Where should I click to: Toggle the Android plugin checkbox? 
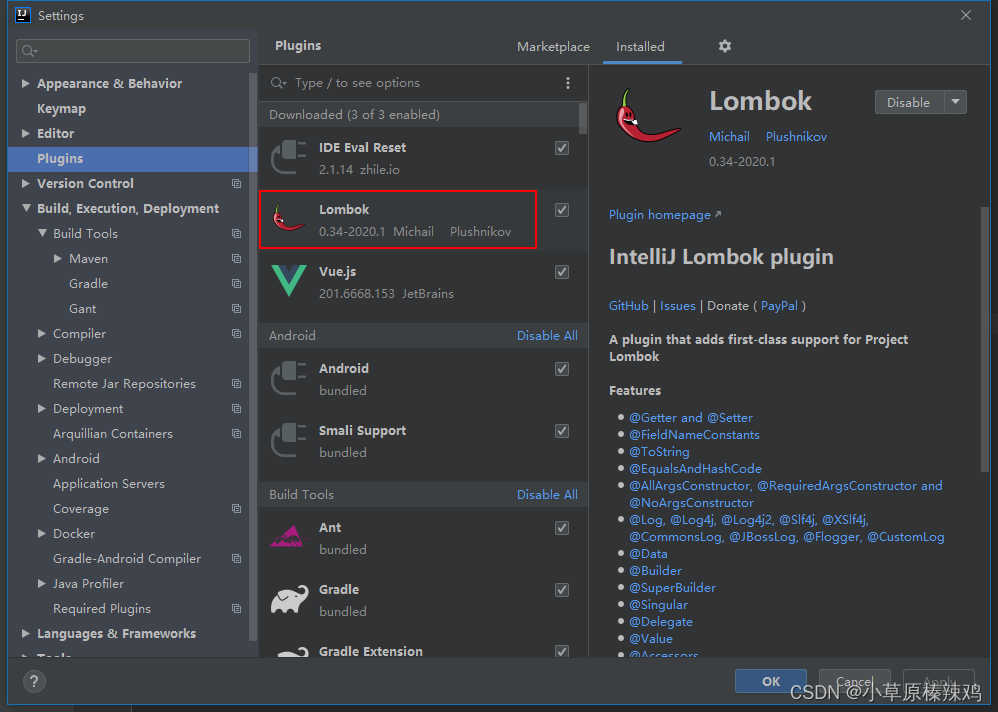(562, 369)
